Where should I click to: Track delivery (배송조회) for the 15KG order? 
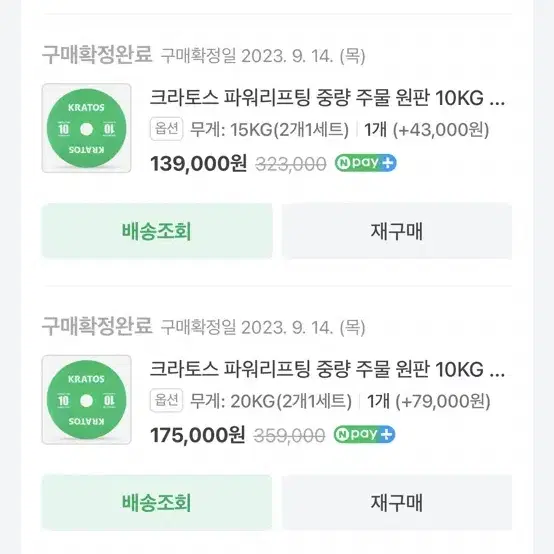tap(157, 231)
